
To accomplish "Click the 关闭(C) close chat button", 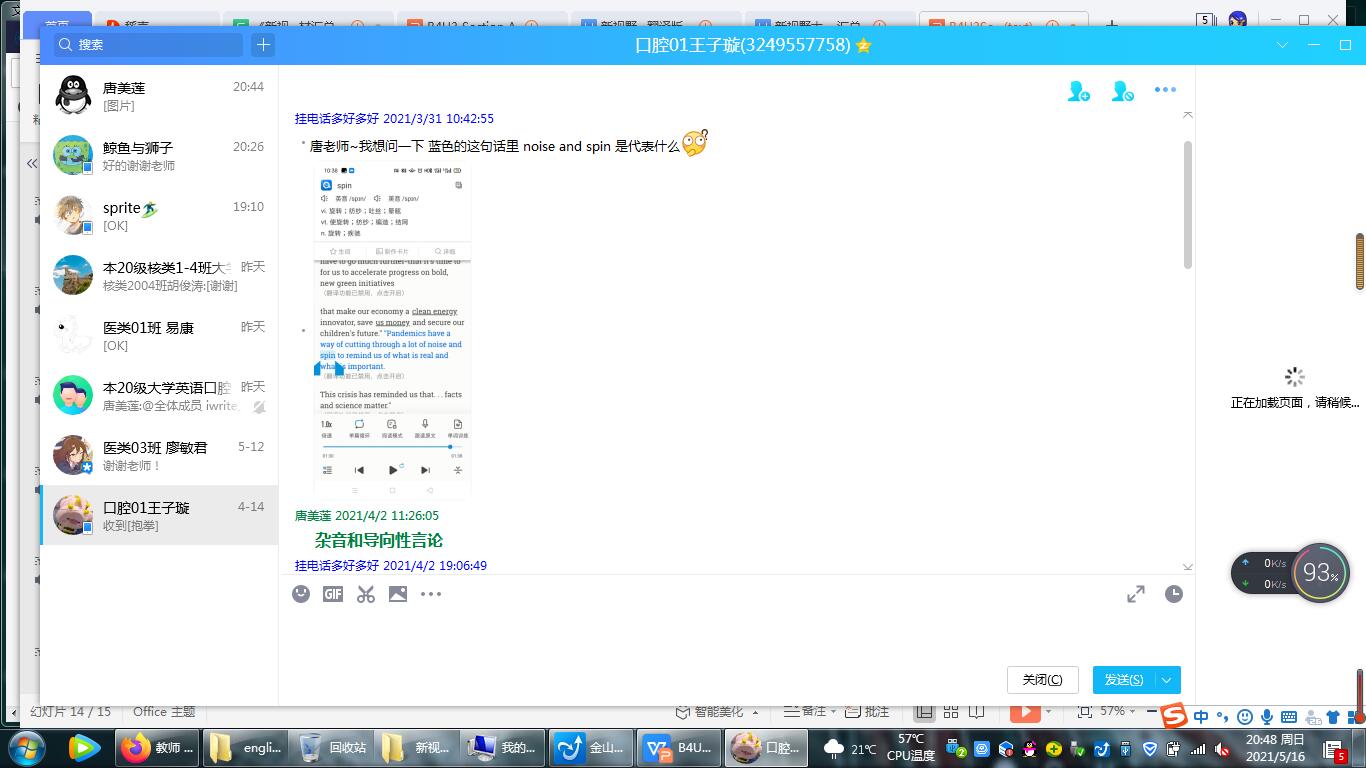I will coord(1042,680).
